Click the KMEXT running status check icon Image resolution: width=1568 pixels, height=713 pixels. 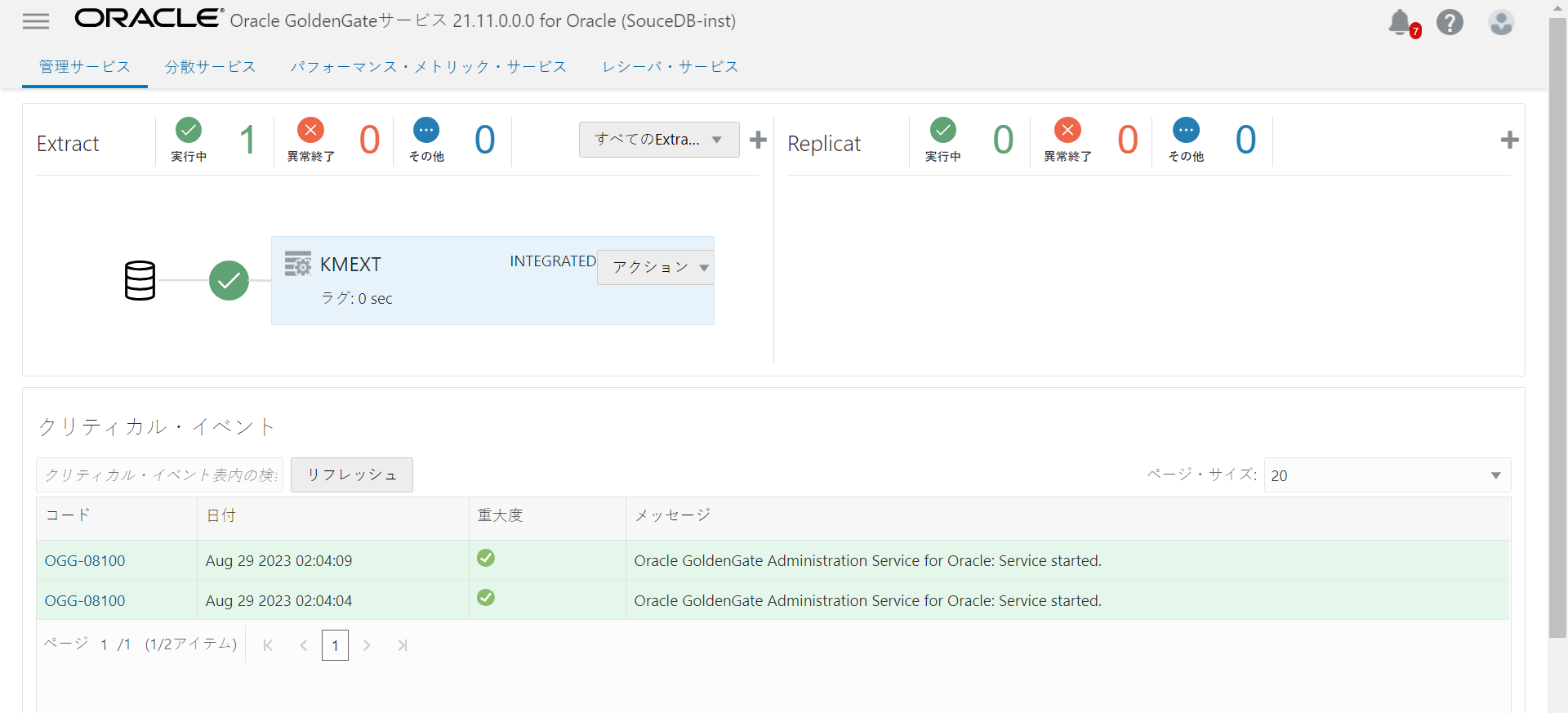[229, 280]
